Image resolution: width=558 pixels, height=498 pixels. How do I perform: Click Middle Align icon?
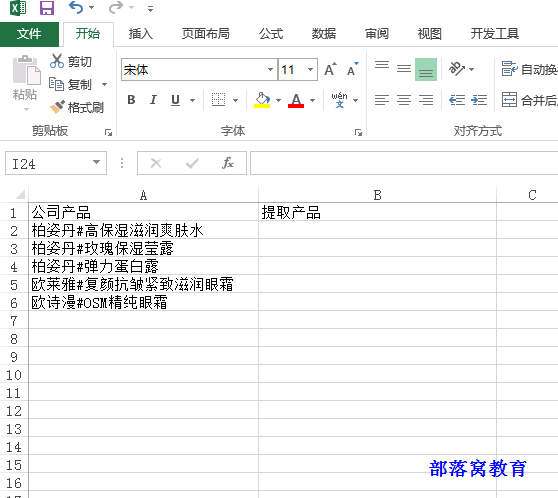(404, 68)
